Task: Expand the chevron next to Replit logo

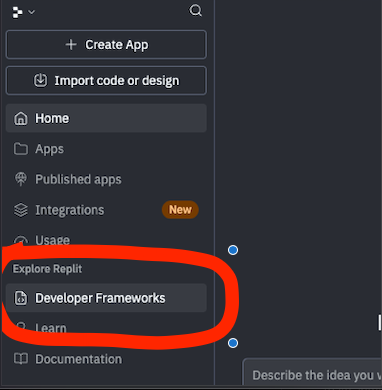Action: 31,12
